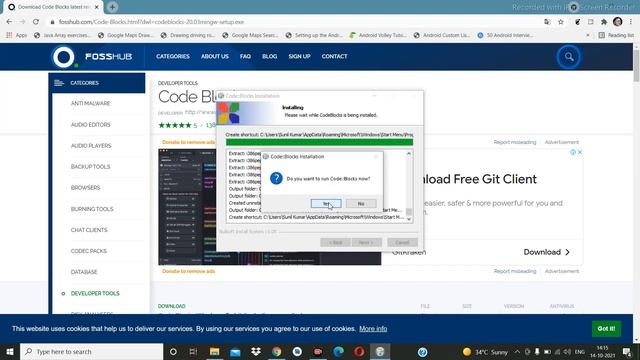Open Chrome profile avatar
640x360 pixels.
point(618,22)
